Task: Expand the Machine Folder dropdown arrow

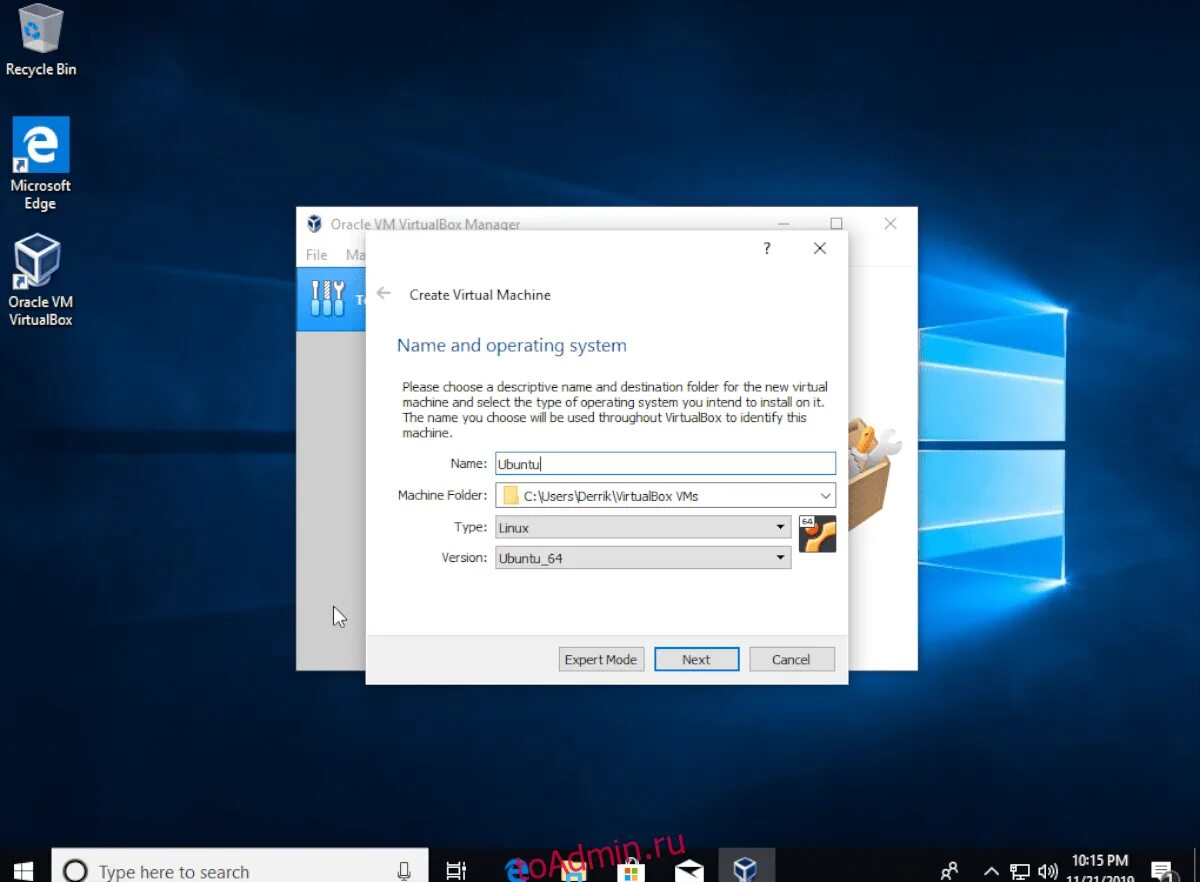Action: pyautogui.click(x=825, y=495)
